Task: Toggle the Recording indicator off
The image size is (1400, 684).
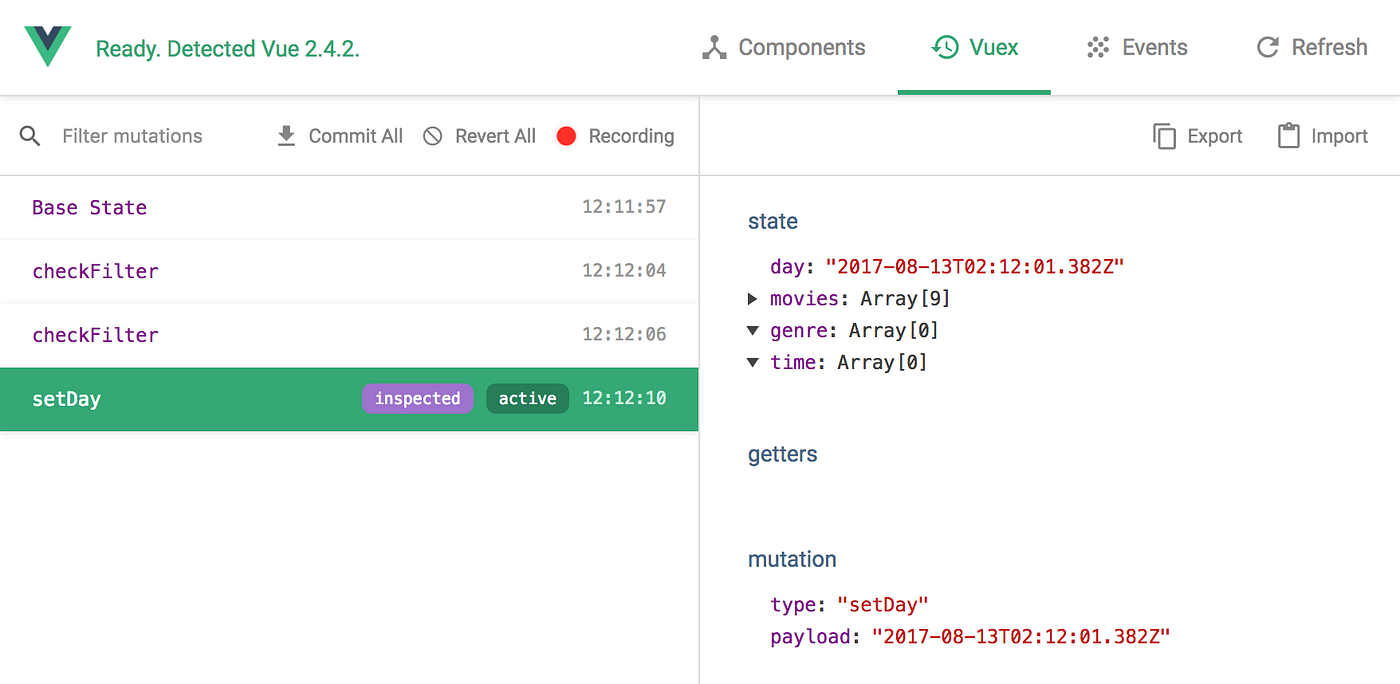Action: 568,135
